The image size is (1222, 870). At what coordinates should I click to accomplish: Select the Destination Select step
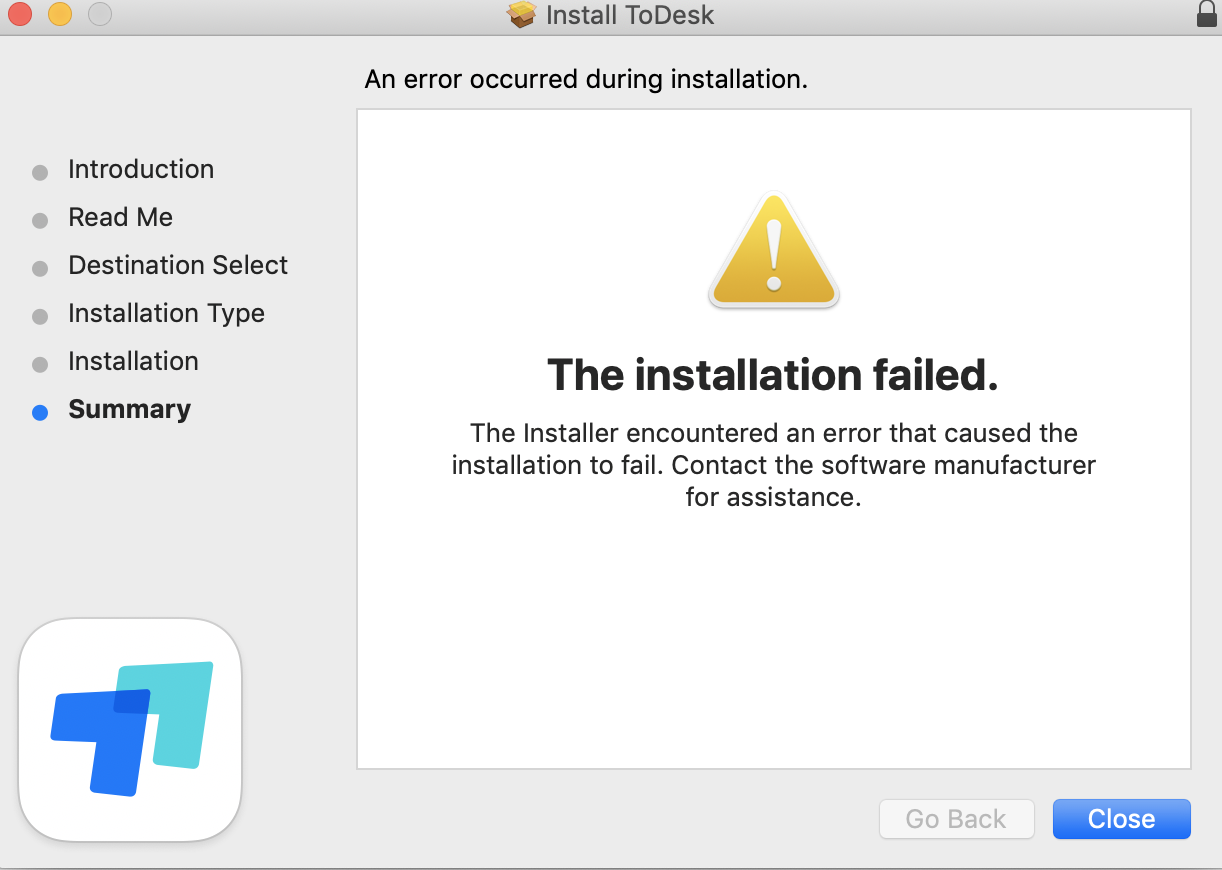178,265
